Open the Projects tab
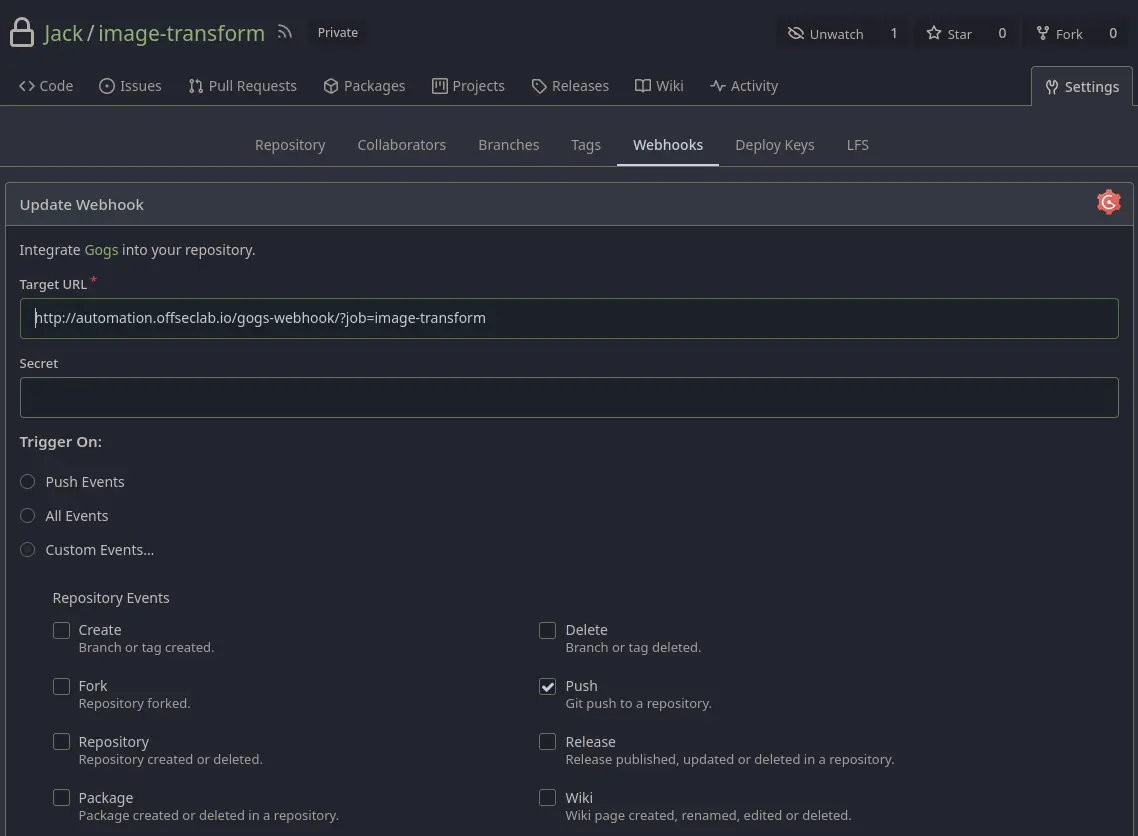 pyautogui.click(x=468, y=86)
